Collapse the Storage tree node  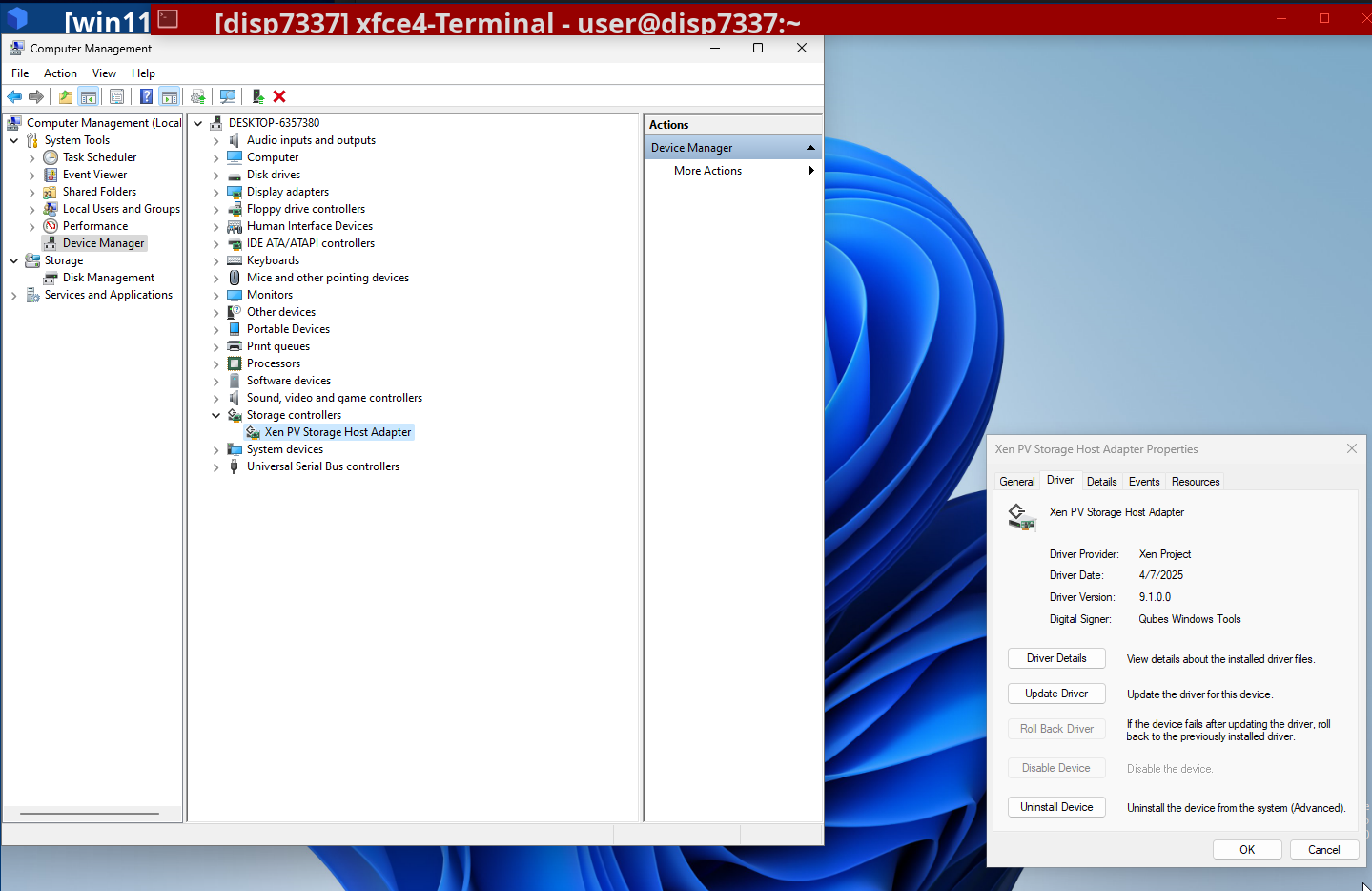[x=14, y=260]
